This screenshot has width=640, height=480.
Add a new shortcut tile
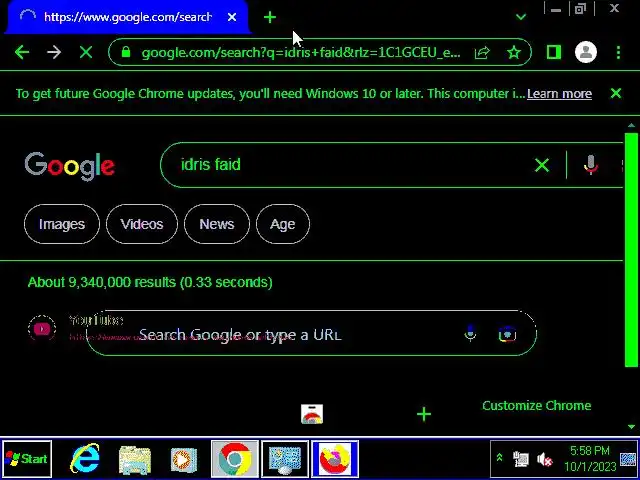[x=424, y=415]
